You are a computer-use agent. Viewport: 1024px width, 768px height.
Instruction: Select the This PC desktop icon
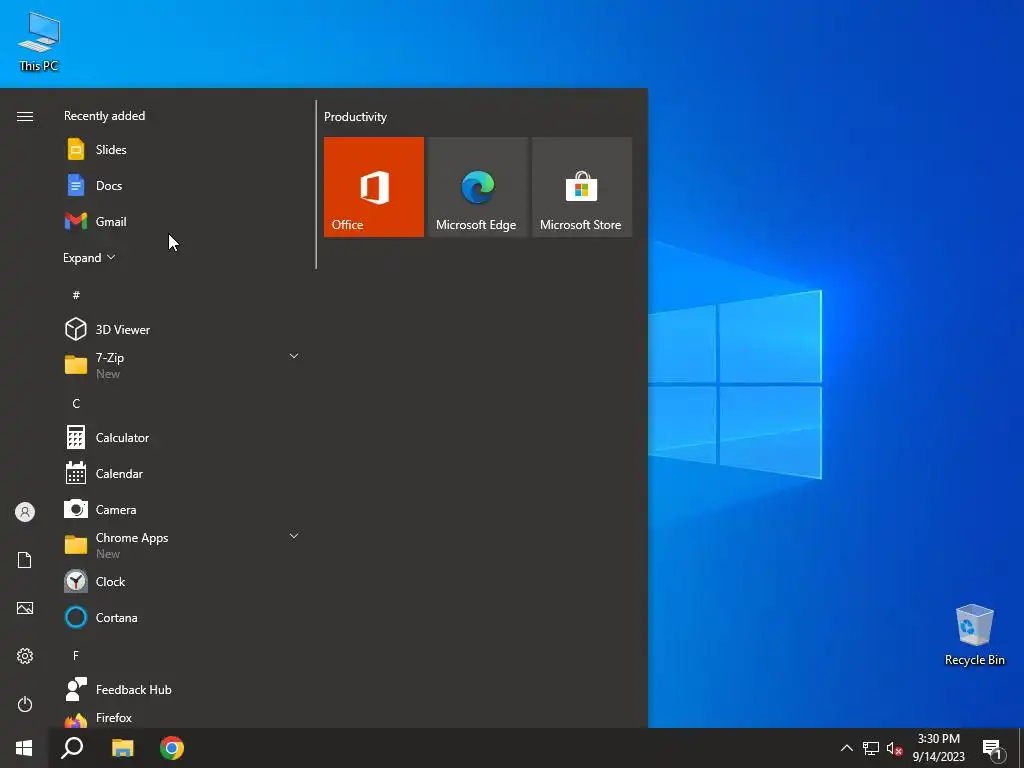tap(39, 42)
